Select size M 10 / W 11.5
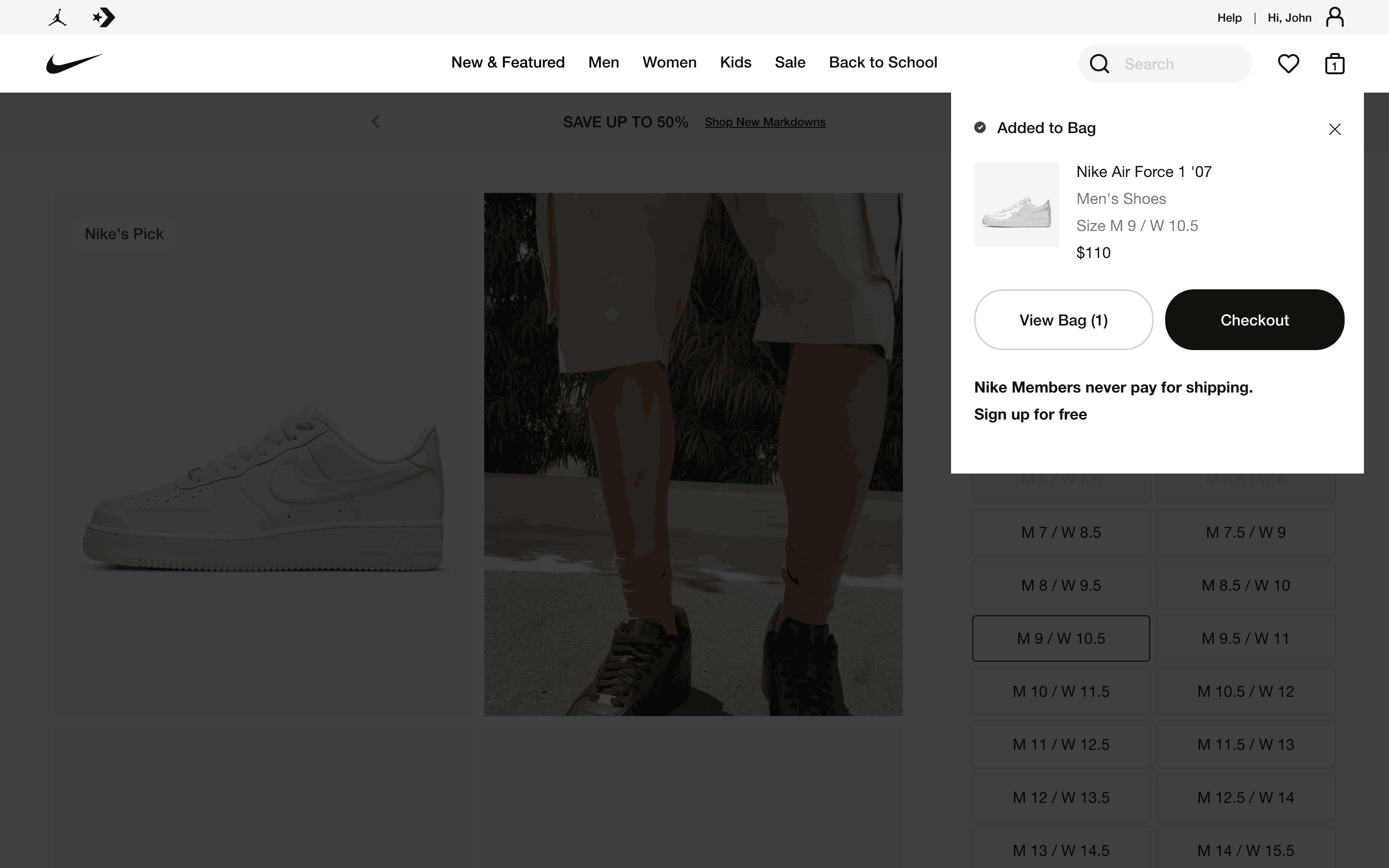This screenshot has width=1389, height=868. pos(1061,691)
